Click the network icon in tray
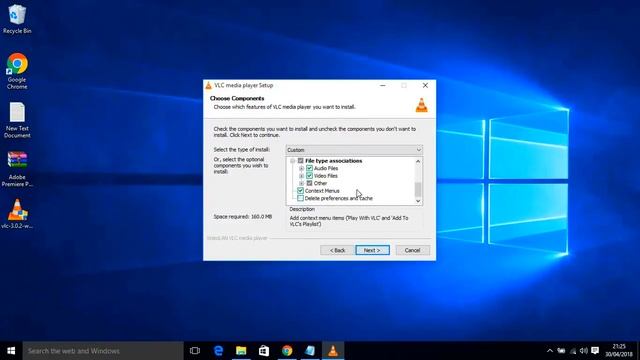Viewport: 640px width, 360px height. [573, 351]
